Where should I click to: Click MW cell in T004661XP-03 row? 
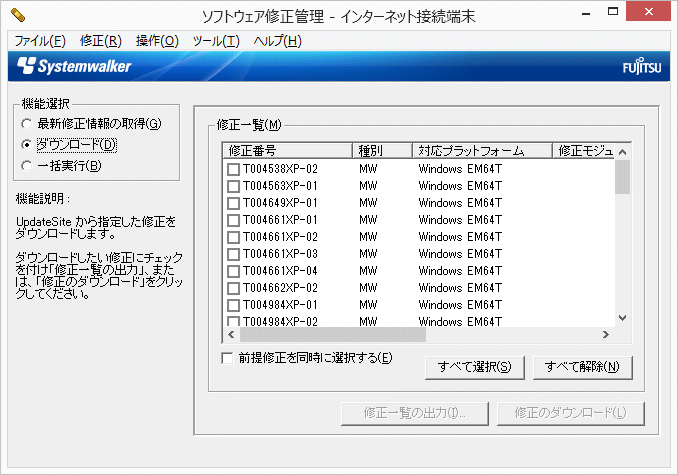click(x=368, y=254)
